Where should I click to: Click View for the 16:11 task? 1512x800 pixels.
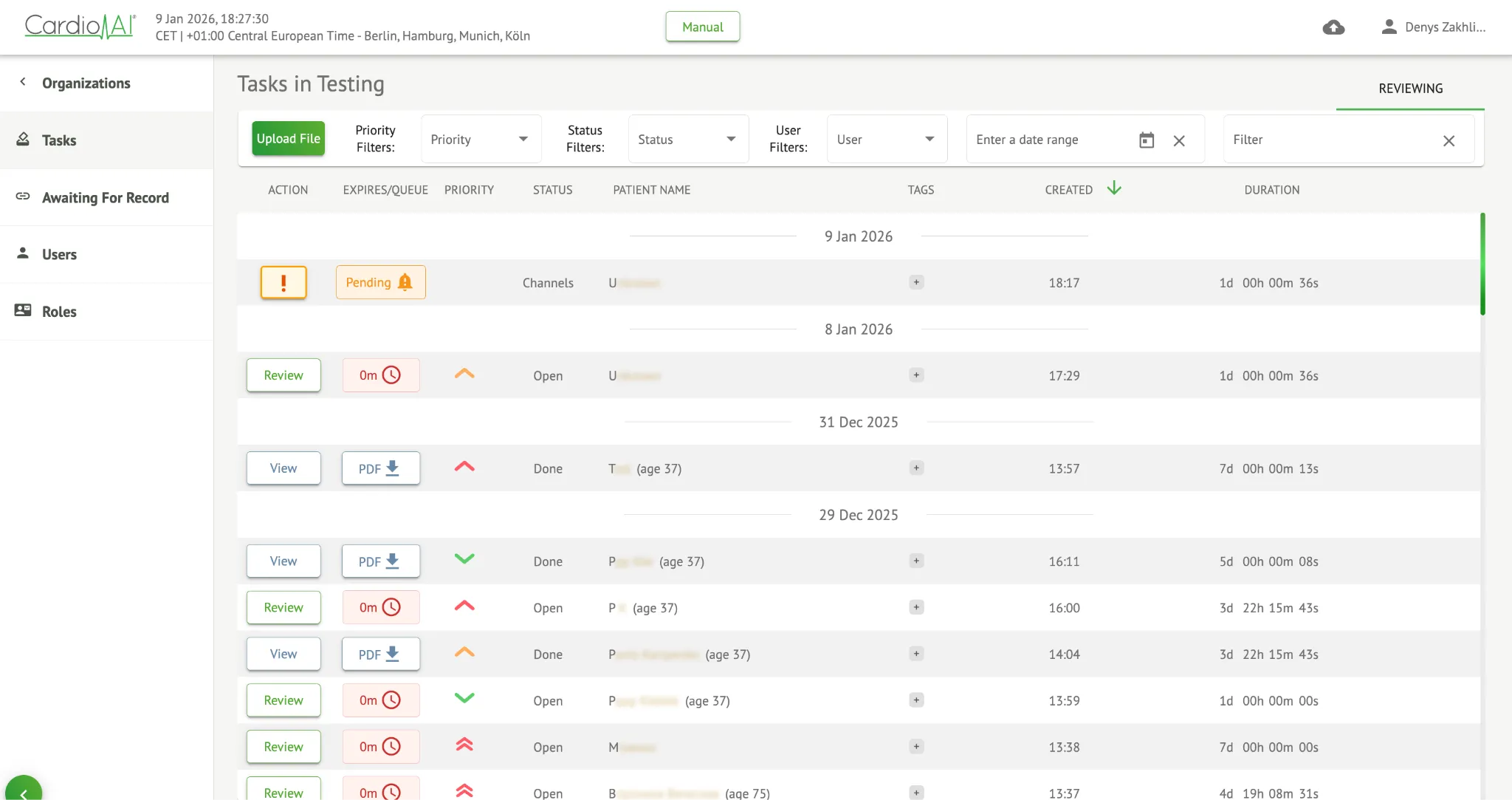coord(283,561)
